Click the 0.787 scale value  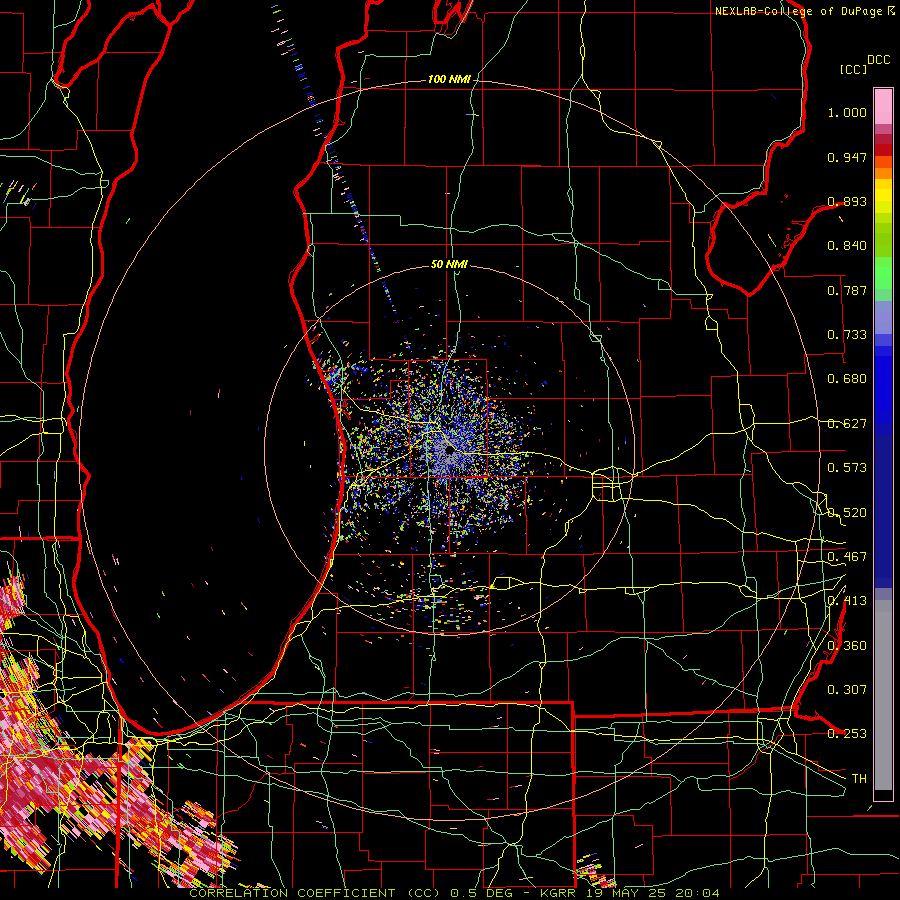point(847,290)
